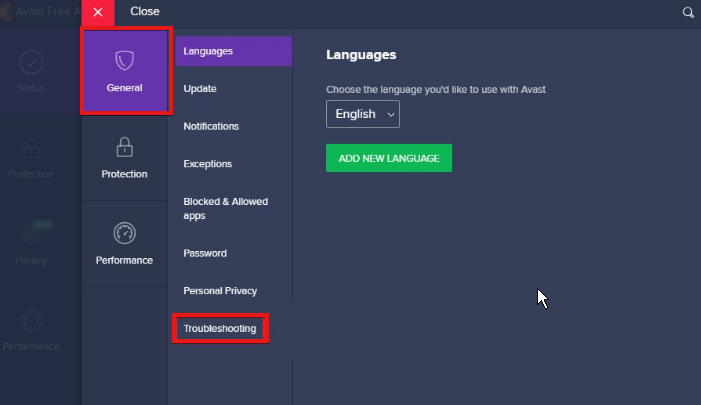Open the Performance settings category
701x405 pixels.
[125, 244]
